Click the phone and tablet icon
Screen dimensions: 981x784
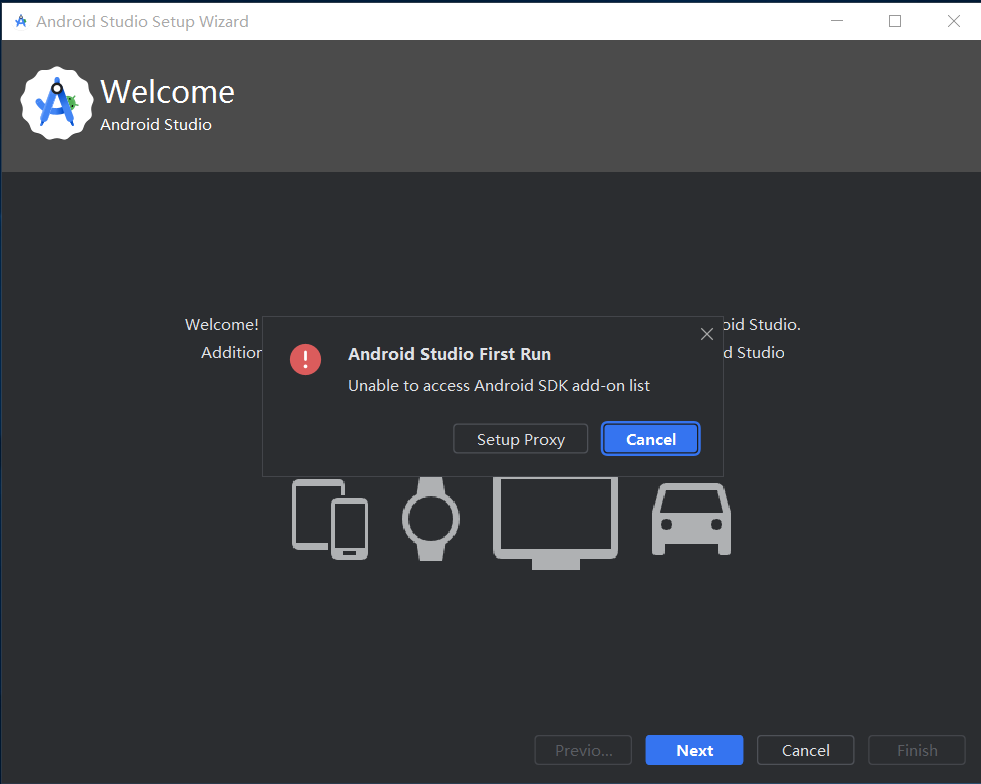coord(330,519)
